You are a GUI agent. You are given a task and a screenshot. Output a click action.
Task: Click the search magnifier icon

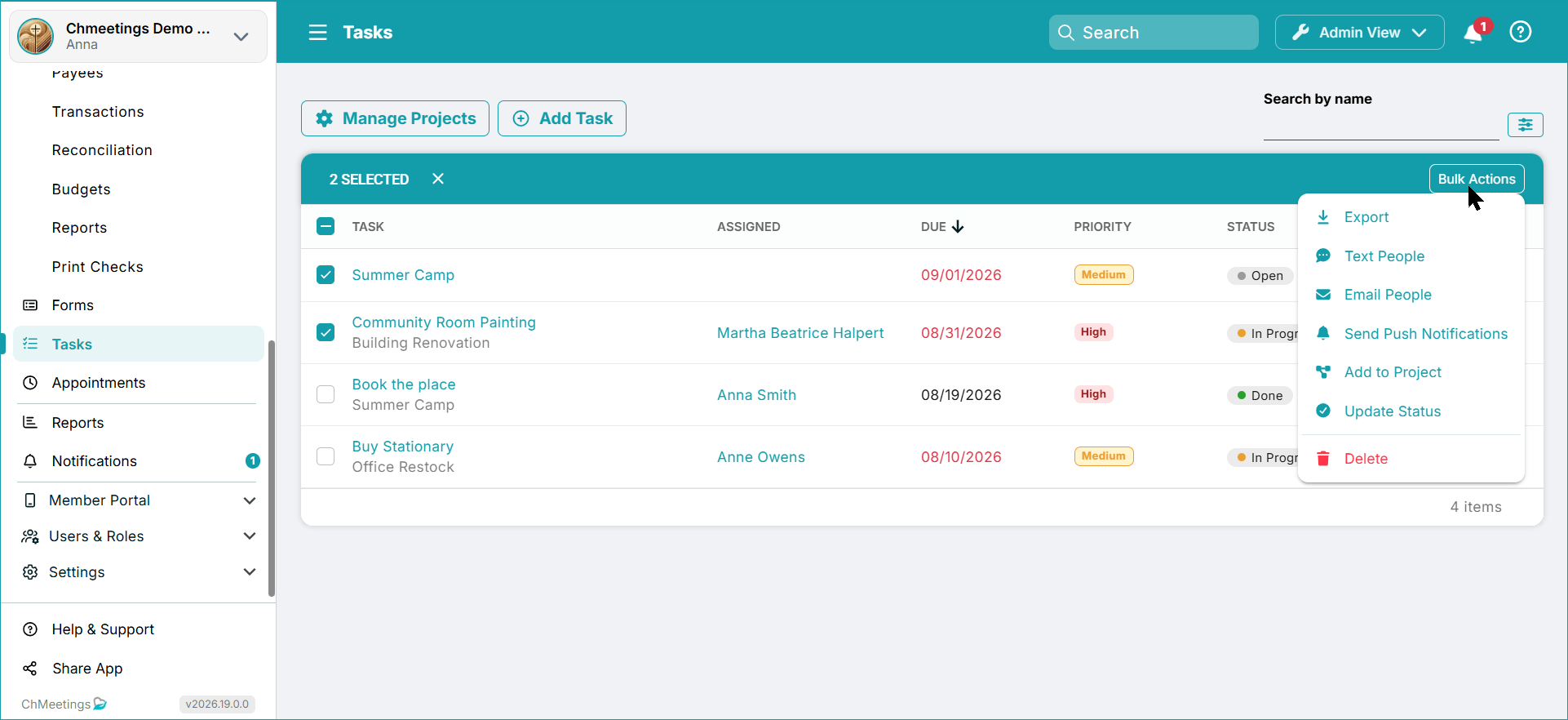point(1065,33)
